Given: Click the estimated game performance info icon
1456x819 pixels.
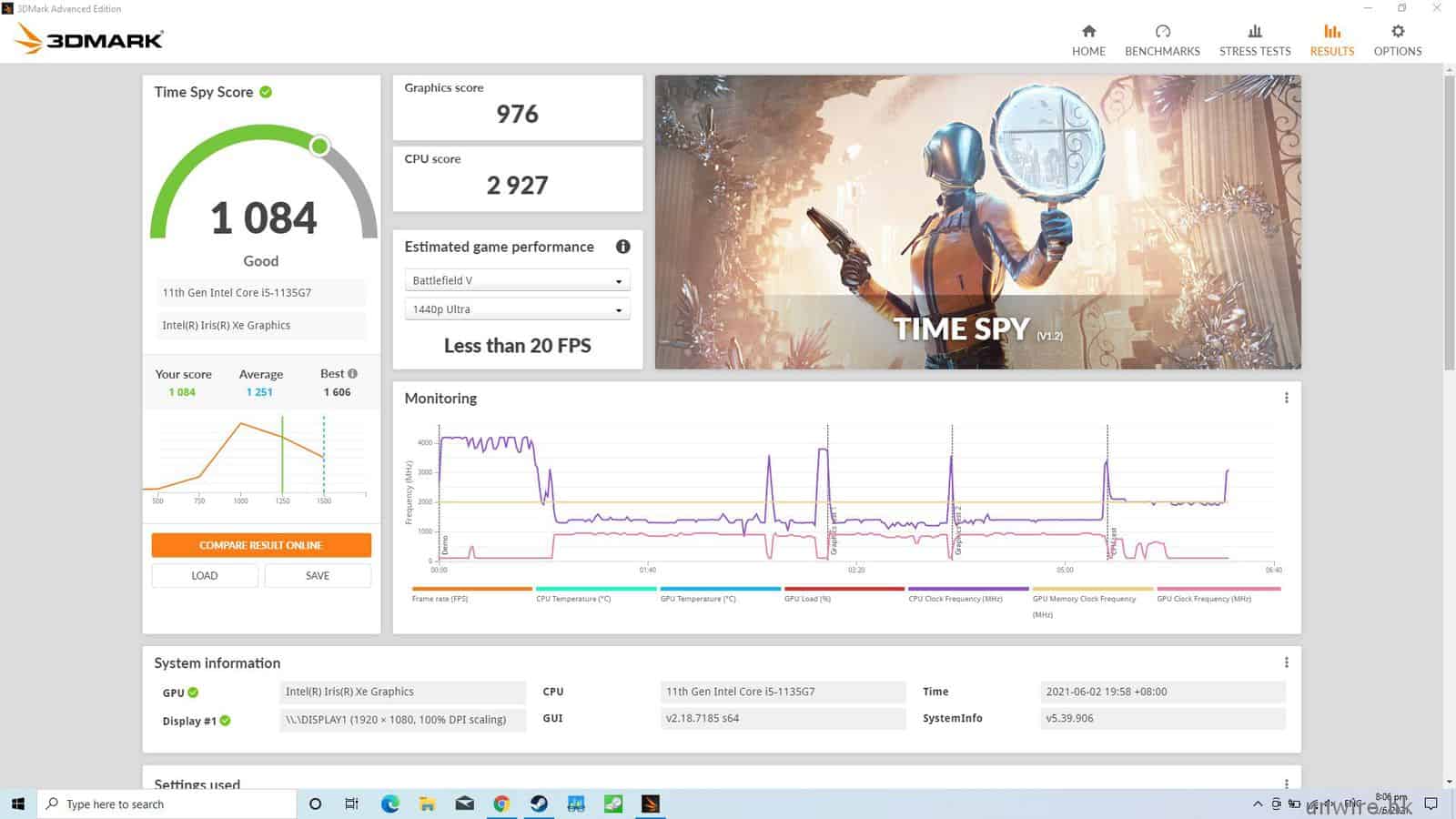Looking at the screenshot, I should (x=622, y=247).
